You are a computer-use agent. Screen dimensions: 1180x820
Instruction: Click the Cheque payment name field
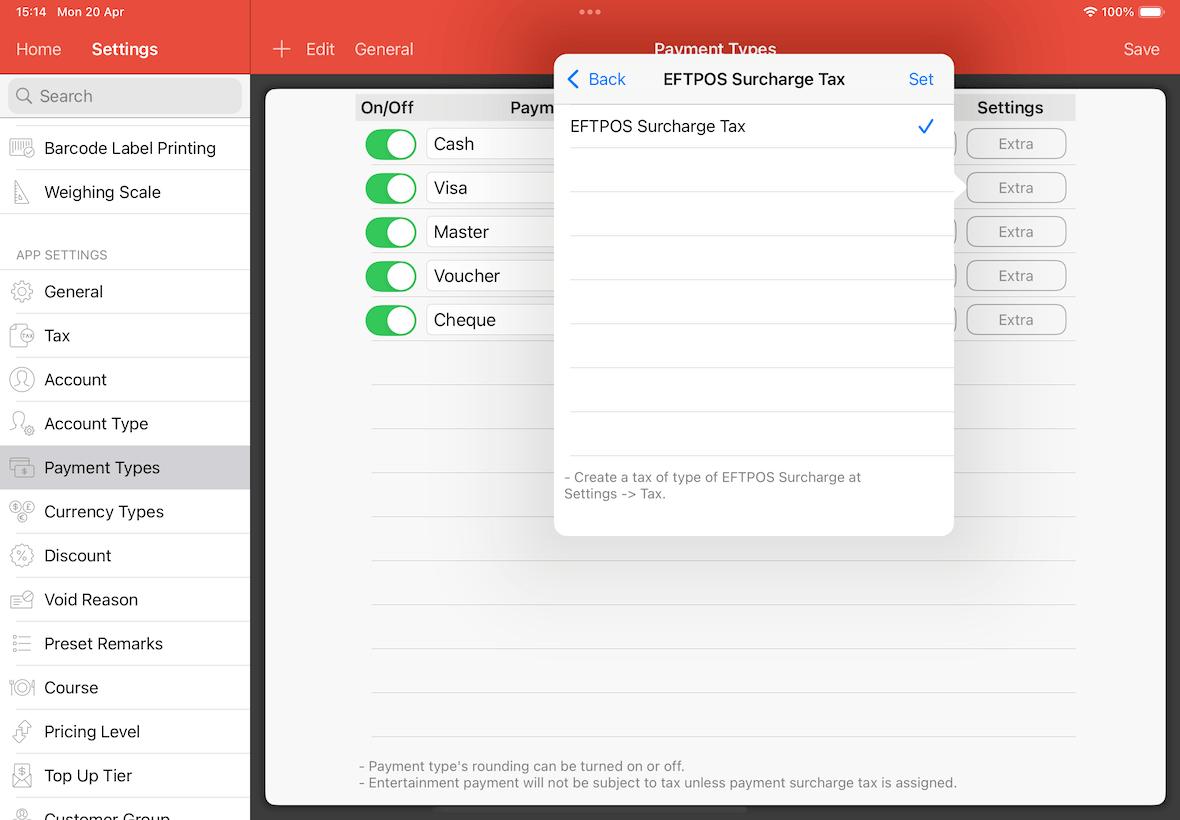pyautogui.click(x=491, y=320)
